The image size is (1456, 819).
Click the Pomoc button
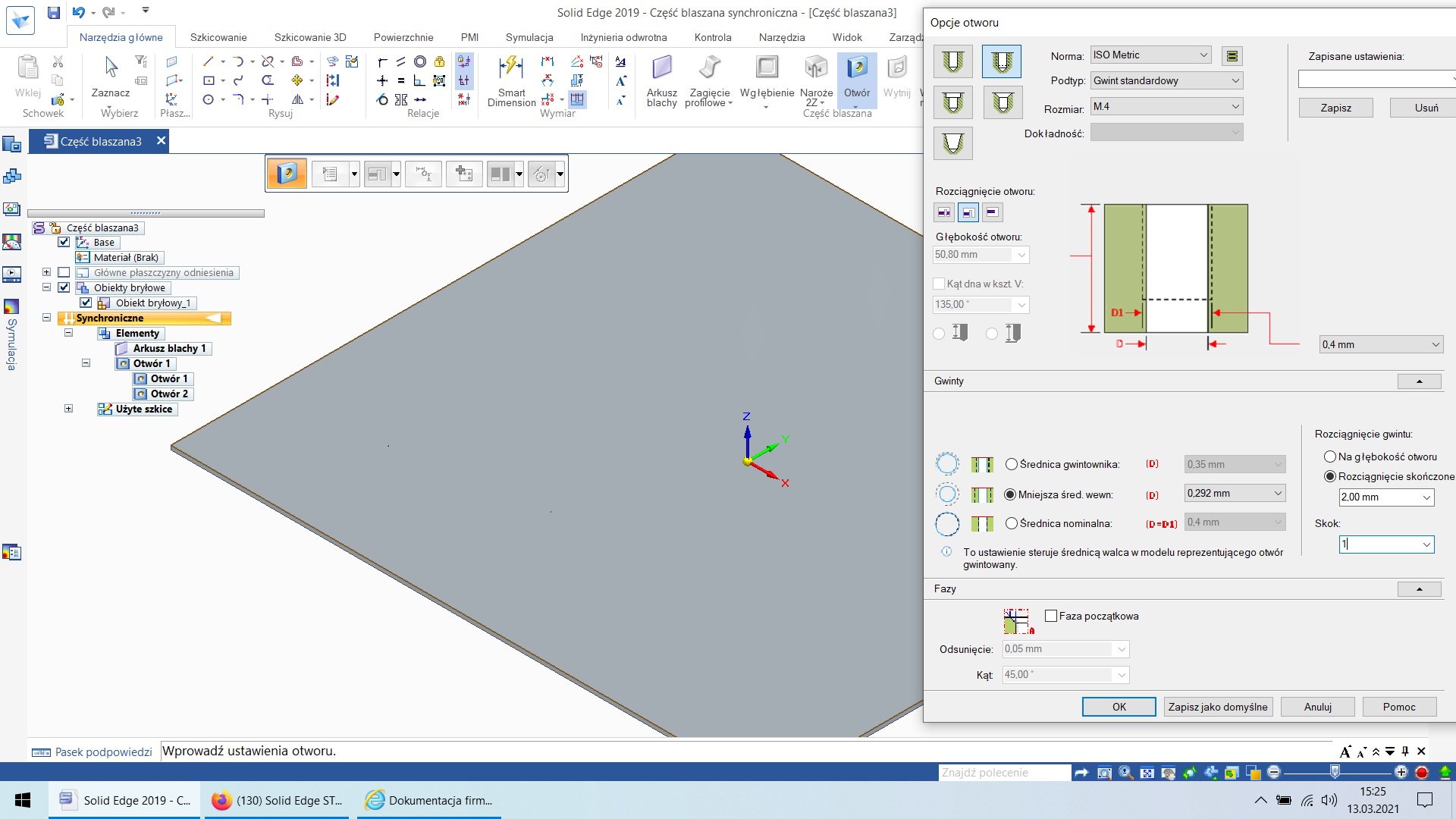1399,707
